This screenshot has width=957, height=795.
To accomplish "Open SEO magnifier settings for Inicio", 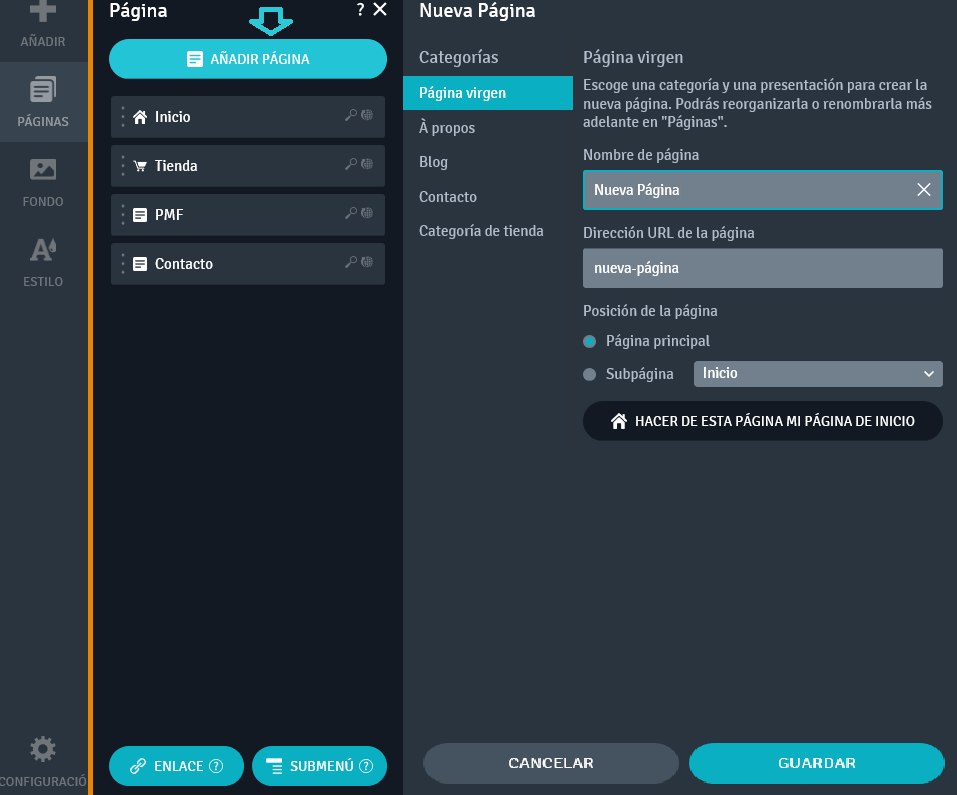I will coord(351,115).
